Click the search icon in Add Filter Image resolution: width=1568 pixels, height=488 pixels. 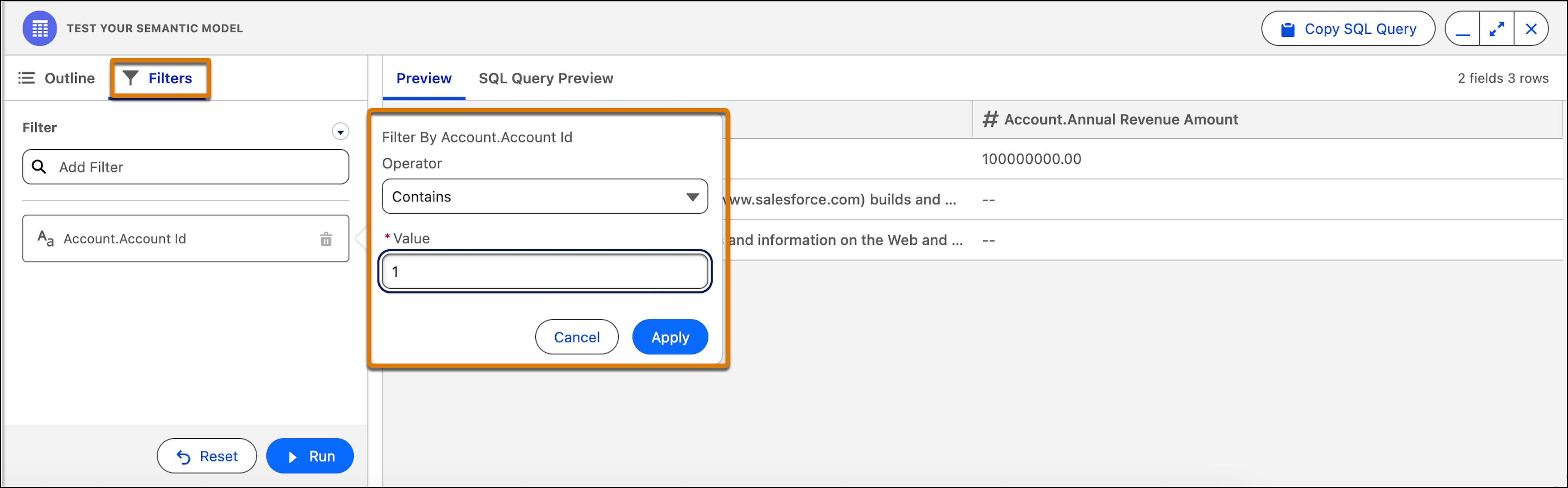point(39,167)
